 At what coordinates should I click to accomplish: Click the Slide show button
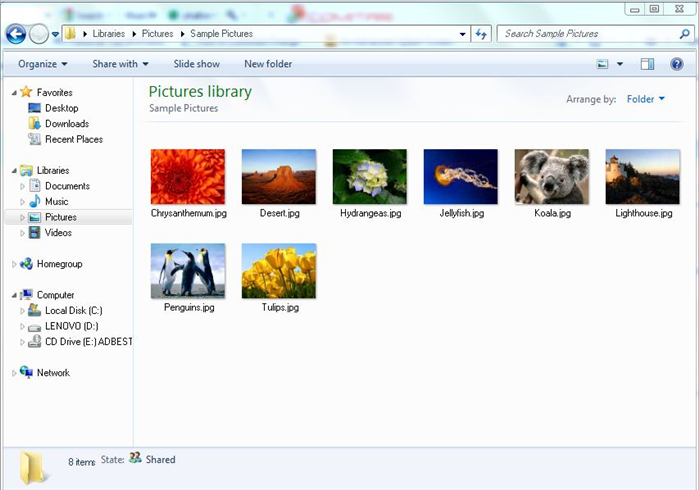point(196,64)
